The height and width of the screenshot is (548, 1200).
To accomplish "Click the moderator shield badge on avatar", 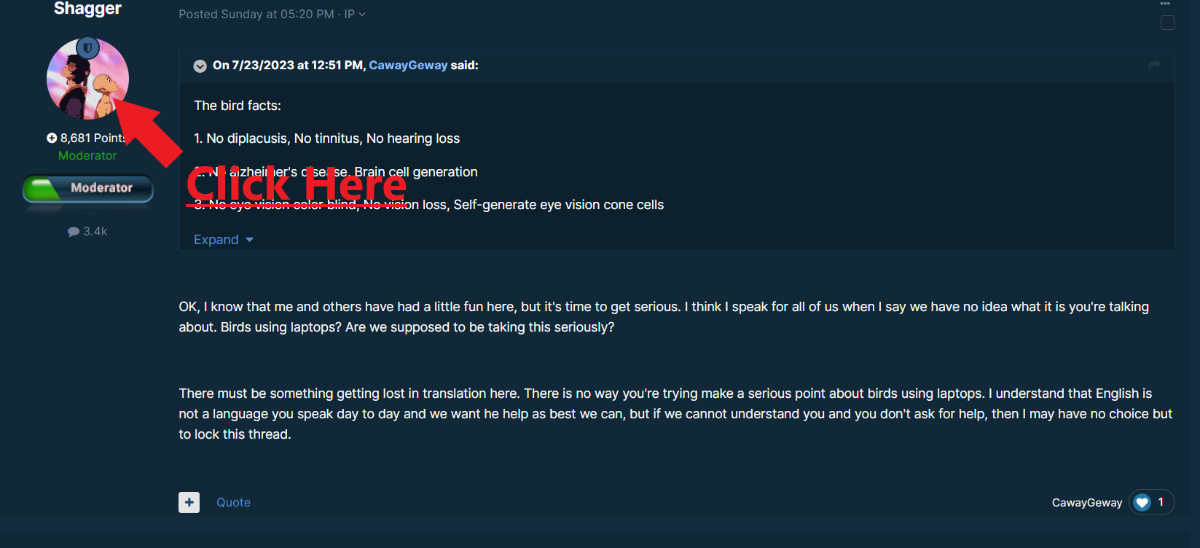I will pyautogui.click(x=87, y=47).
